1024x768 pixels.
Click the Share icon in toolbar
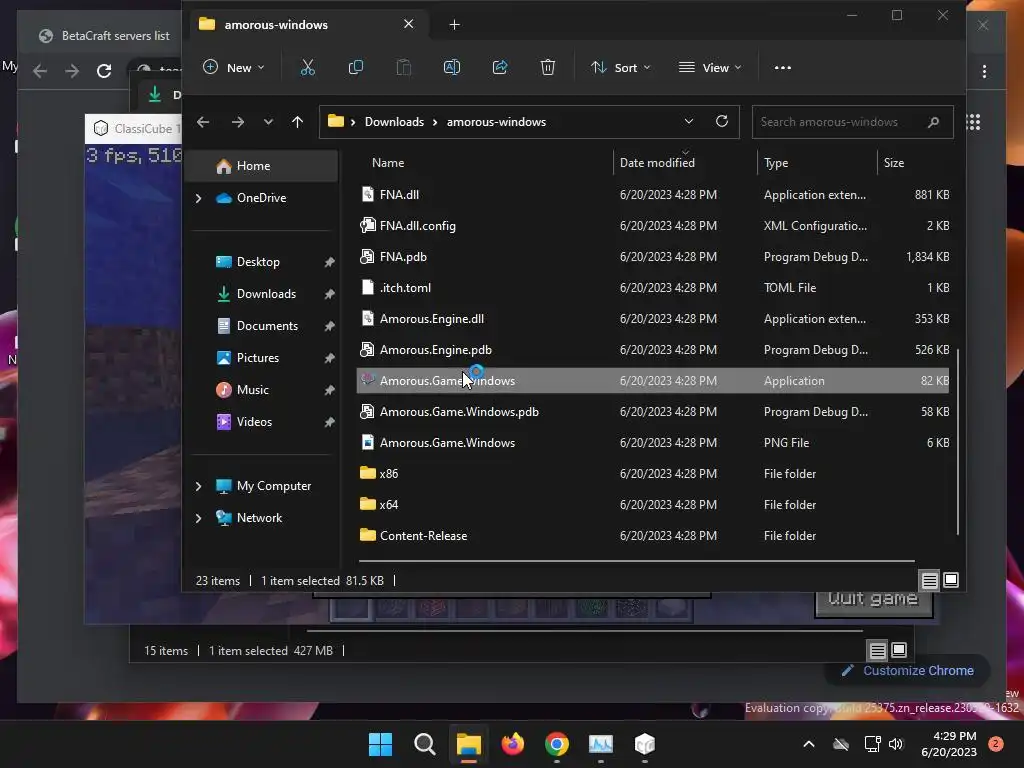pyautogui.click(x=500, y=67)
